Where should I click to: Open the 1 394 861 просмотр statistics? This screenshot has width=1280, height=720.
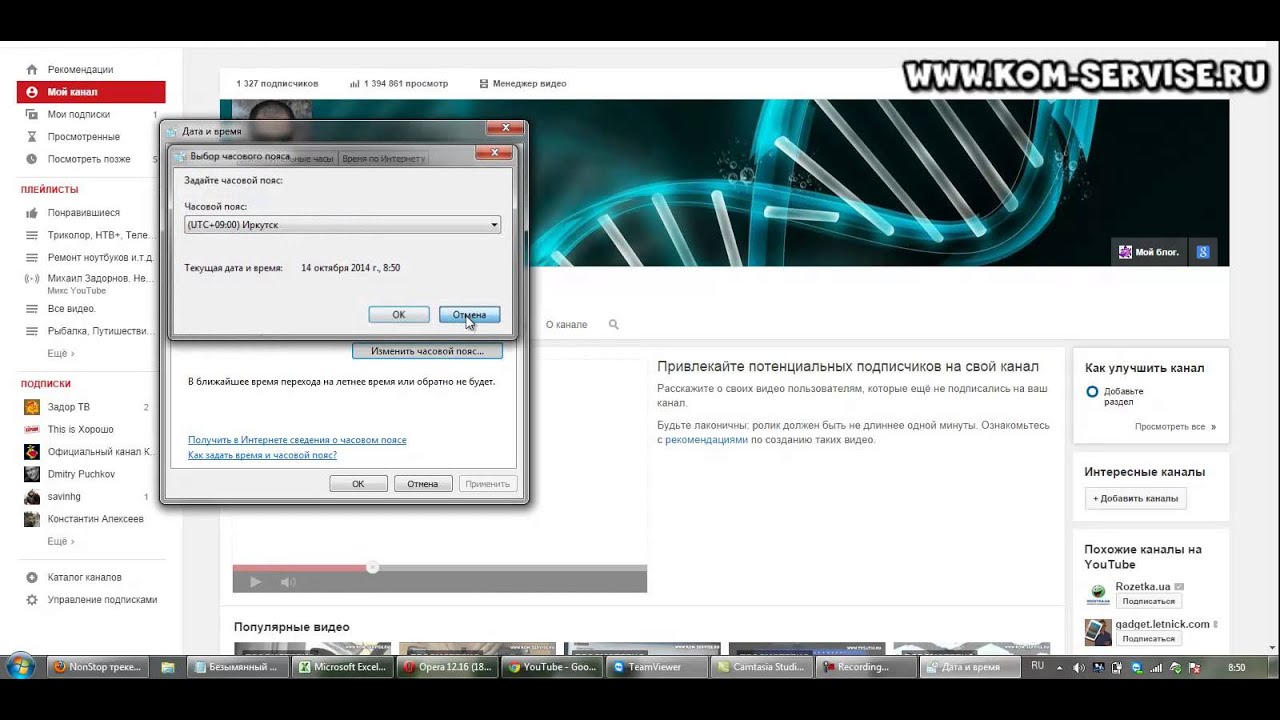click(x=399, y=84)
